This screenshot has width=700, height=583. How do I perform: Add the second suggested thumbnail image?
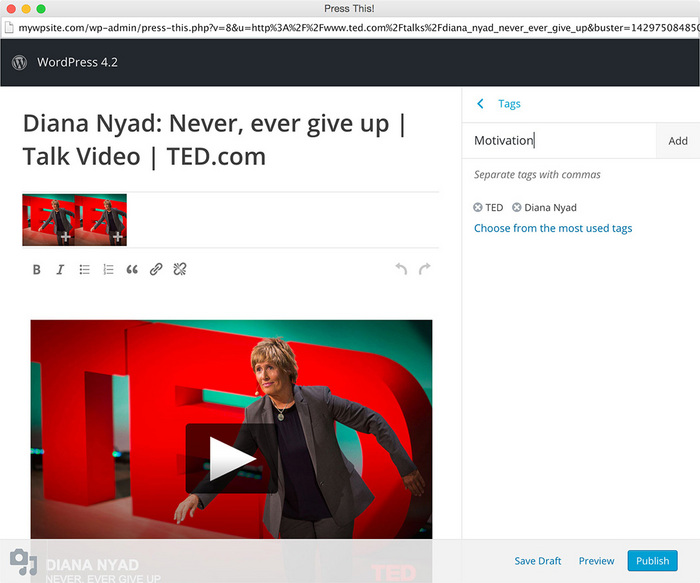[x=101, y=220]
